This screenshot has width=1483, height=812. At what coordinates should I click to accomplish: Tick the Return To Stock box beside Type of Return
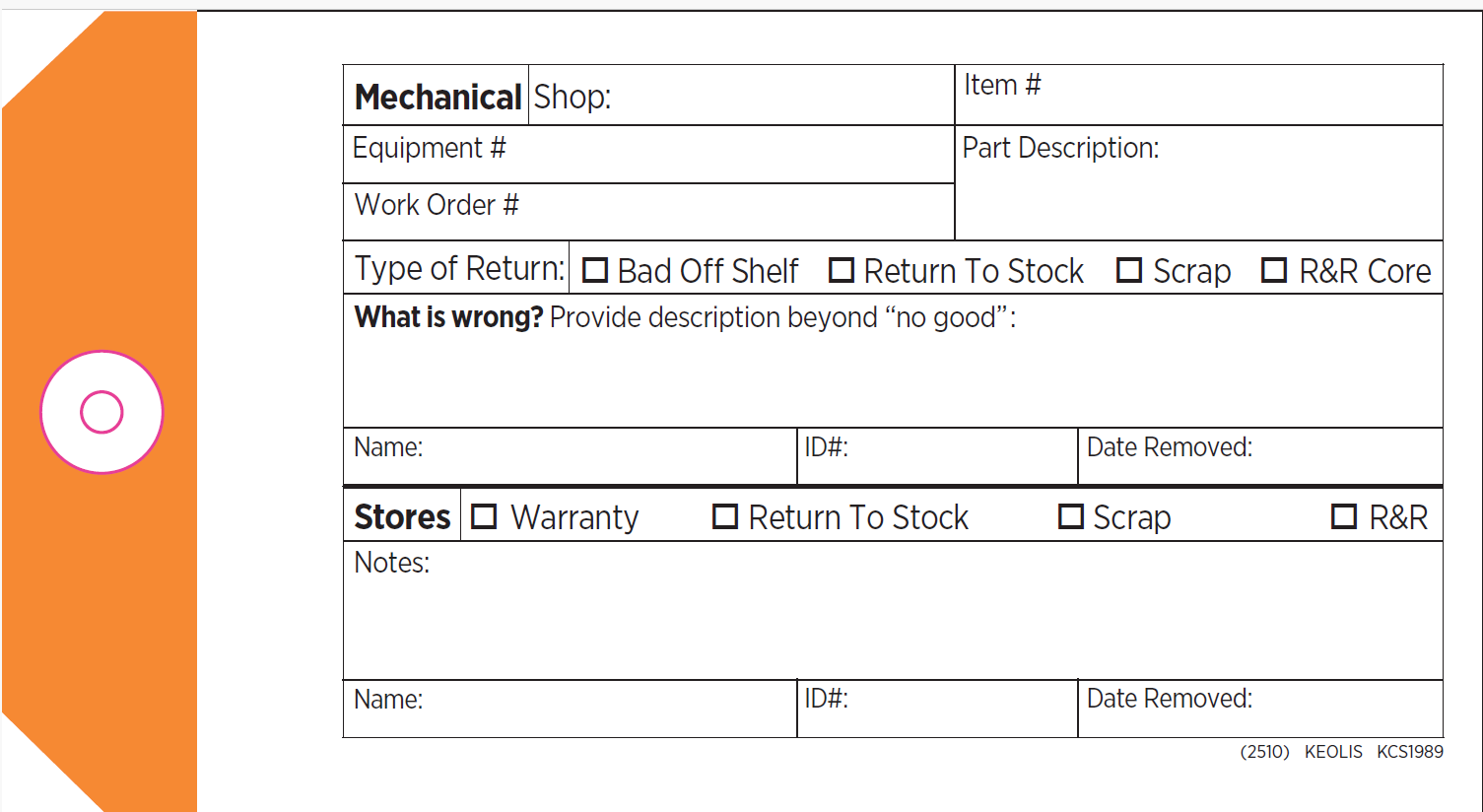click(x=841, y=270)
